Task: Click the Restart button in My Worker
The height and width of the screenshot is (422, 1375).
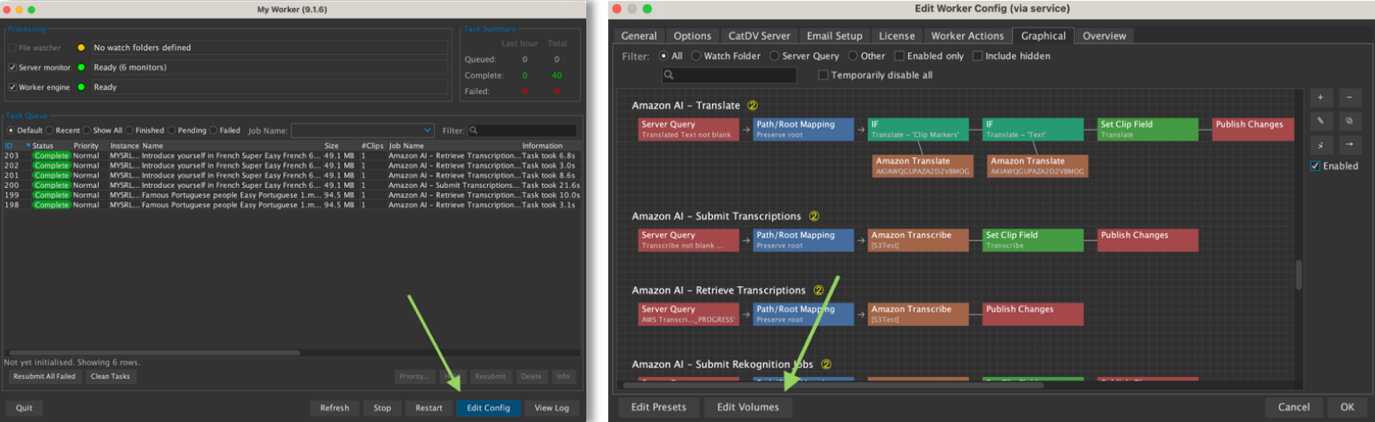Action: pos(429,408)
